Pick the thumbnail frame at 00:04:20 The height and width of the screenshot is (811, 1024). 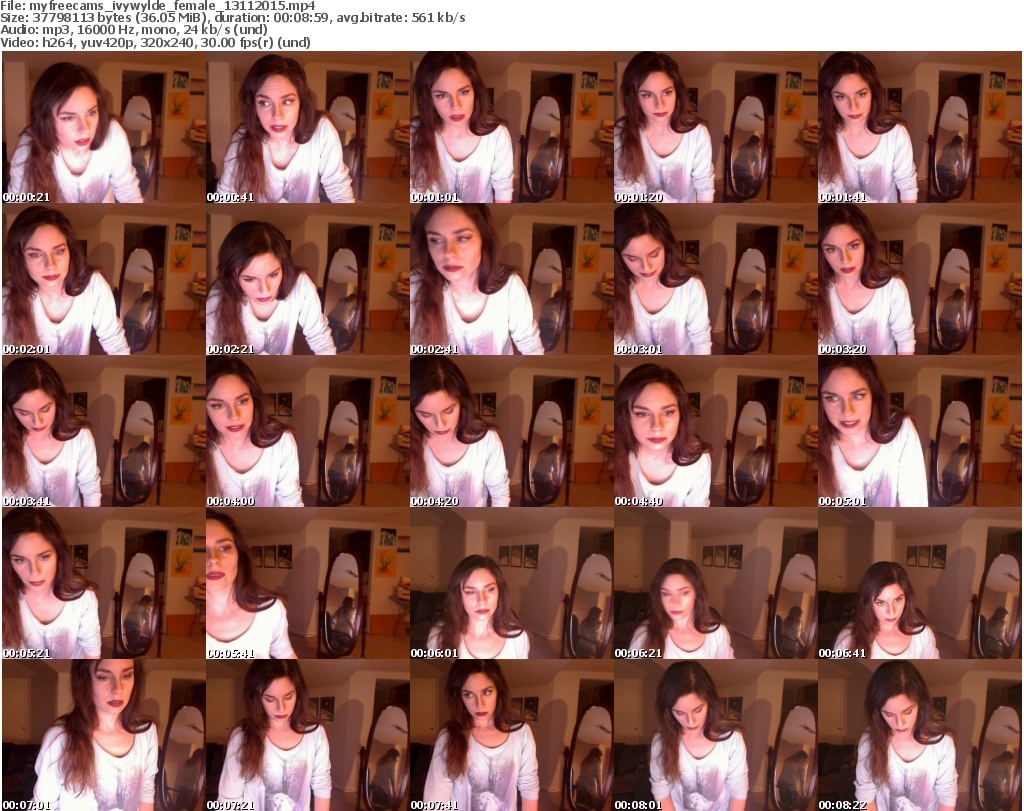click(x=511, y=432)
